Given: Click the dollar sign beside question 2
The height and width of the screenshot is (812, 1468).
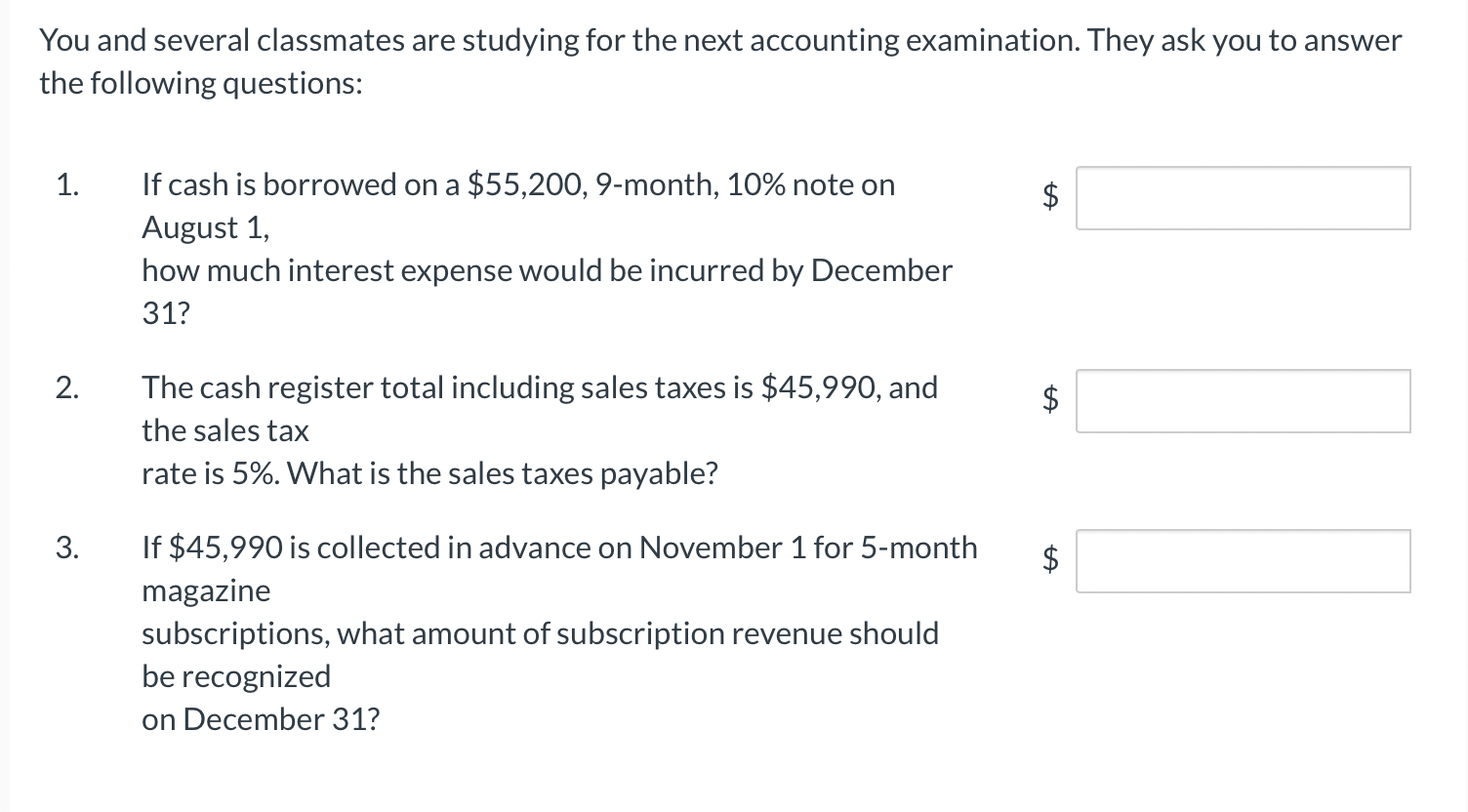Looking at the screenshot, I should (x=1050, y=400).
